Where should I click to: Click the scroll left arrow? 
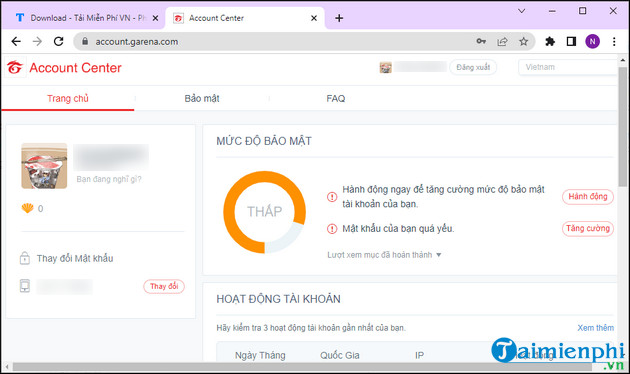(x=7, y=367)
